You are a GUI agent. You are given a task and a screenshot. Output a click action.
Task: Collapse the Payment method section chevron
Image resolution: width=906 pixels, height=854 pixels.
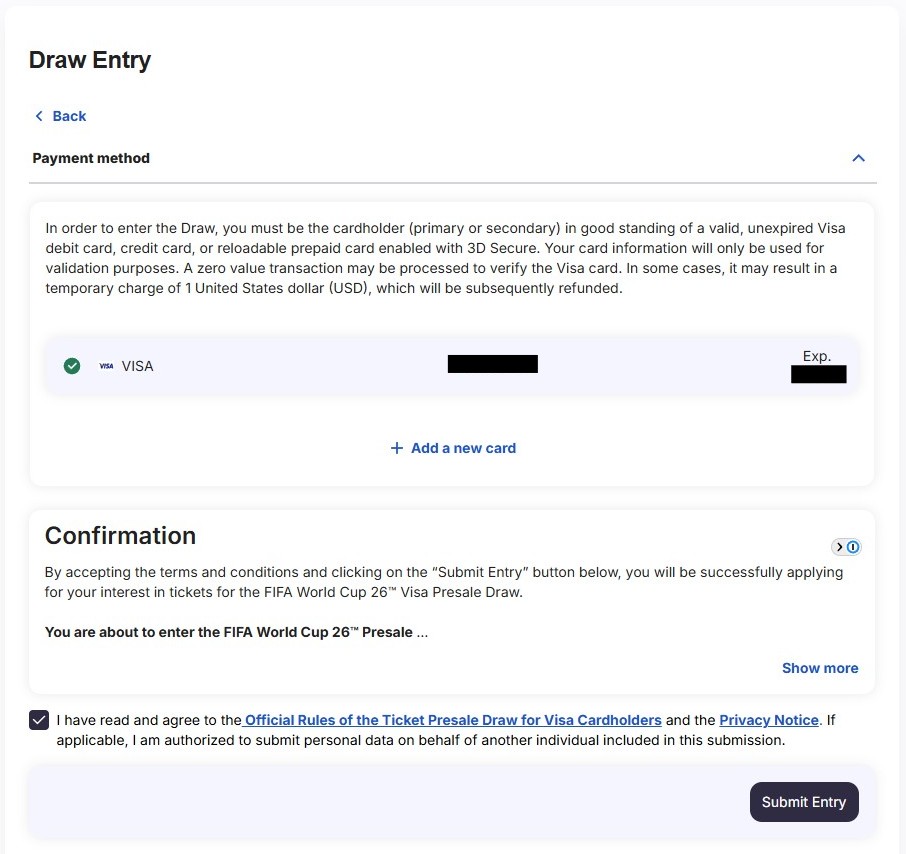pyautogui.click(x=859, y=158)
